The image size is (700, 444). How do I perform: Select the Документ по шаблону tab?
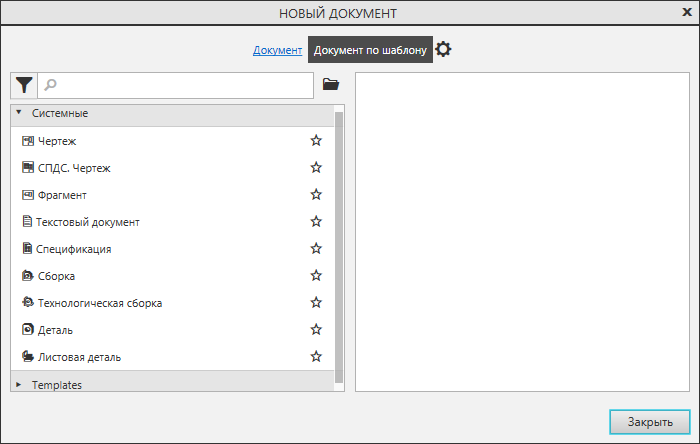click(370, 50)
